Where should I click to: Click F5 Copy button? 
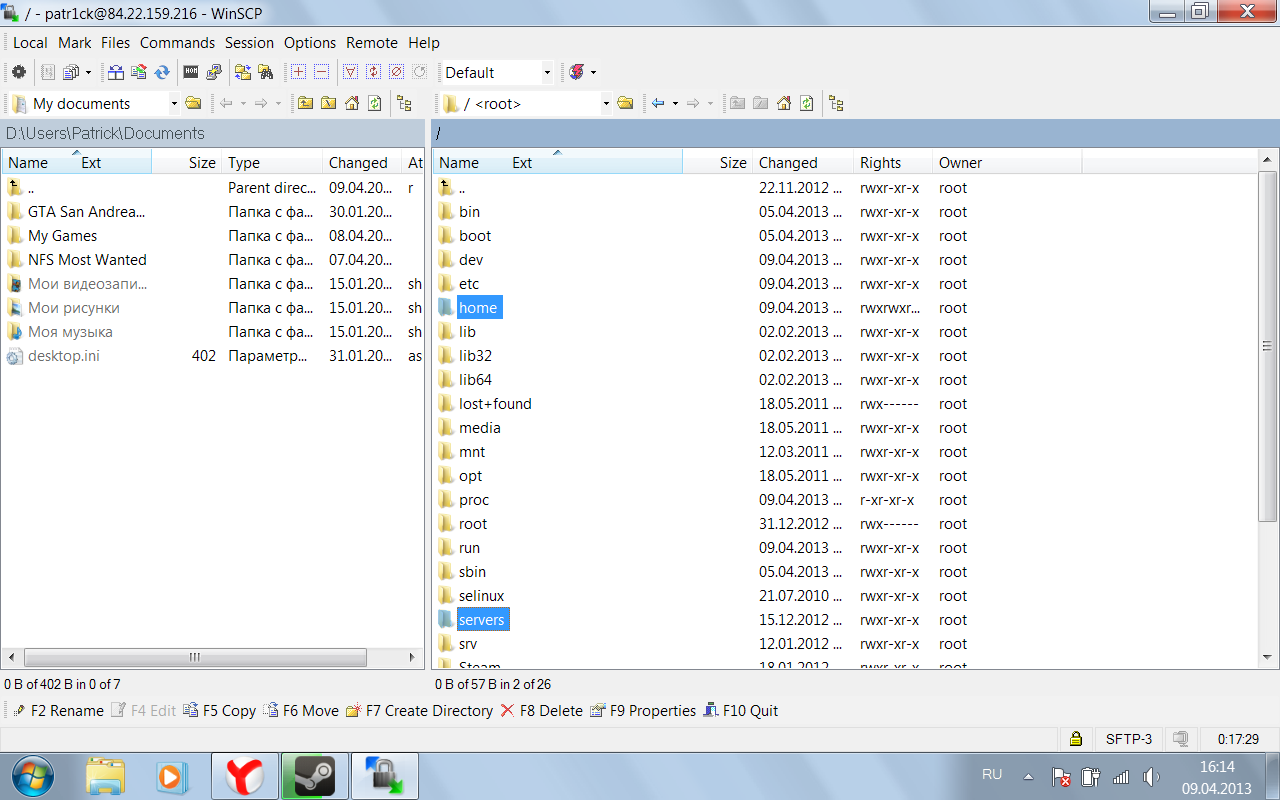click(x=220, y=711)
